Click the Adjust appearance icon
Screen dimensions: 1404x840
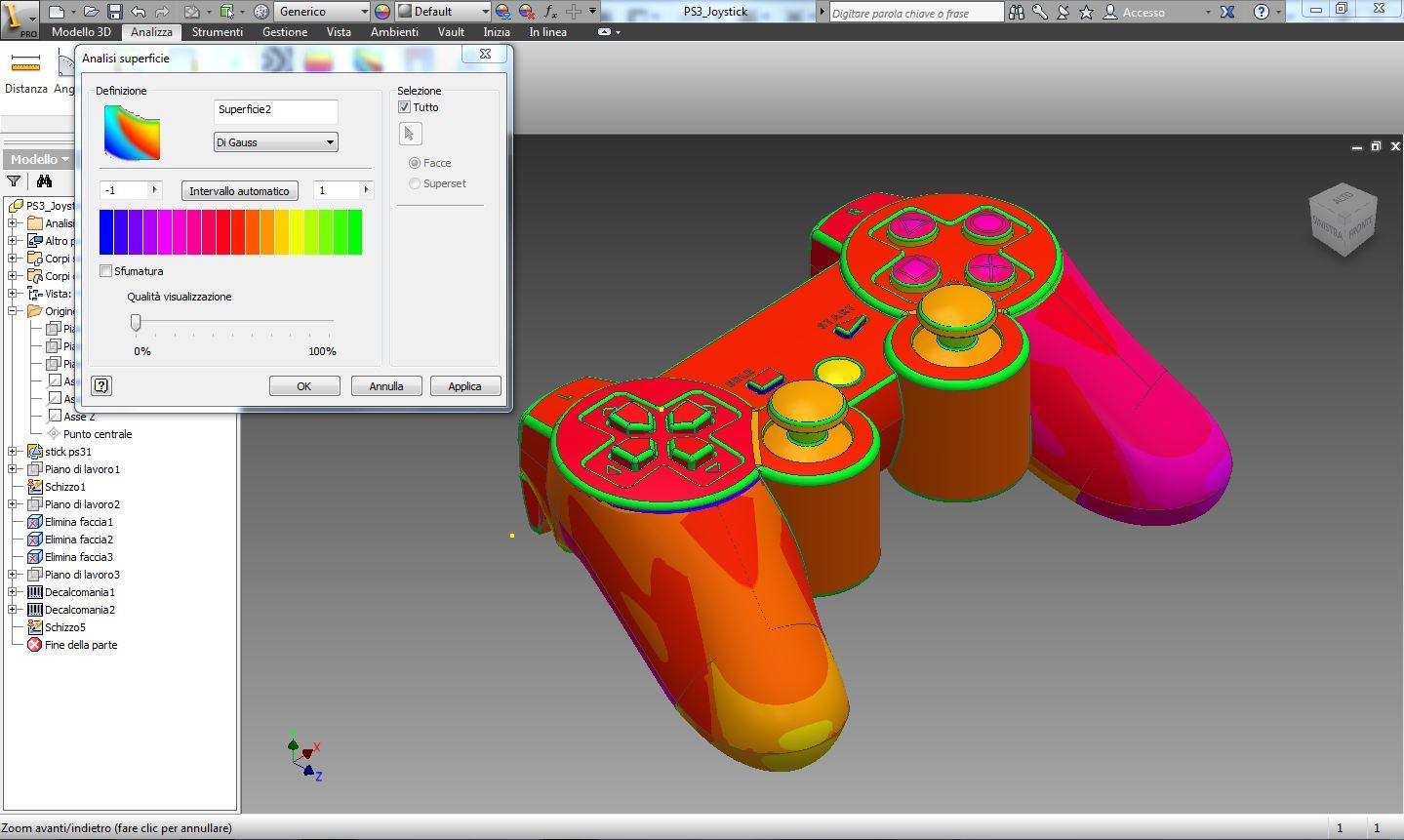[502, 12]
